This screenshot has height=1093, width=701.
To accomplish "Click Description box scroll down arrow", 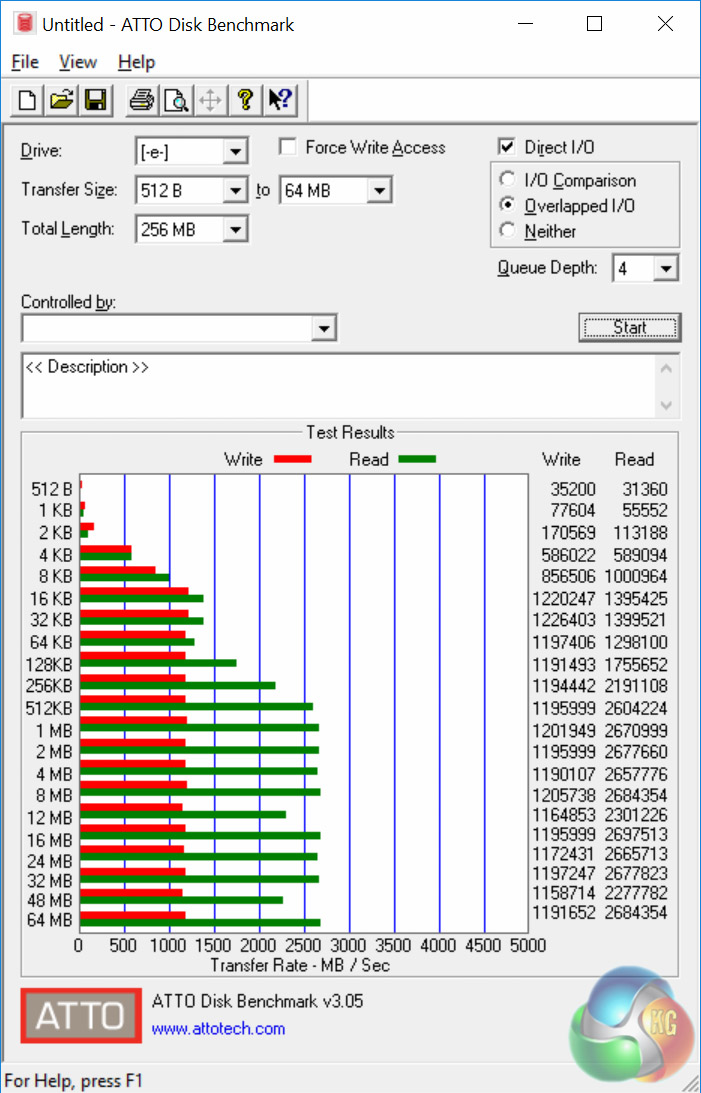I will (x=666, y=405).
